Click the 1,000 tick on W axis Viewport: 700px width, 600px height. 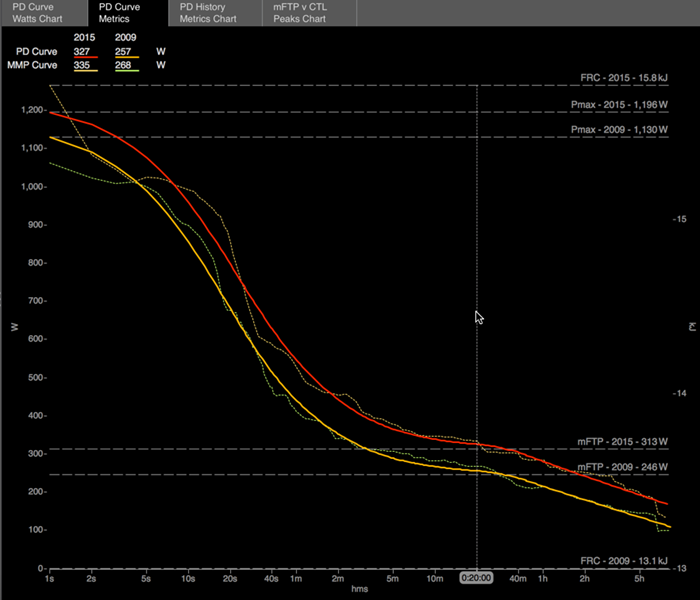click(32, 187)
